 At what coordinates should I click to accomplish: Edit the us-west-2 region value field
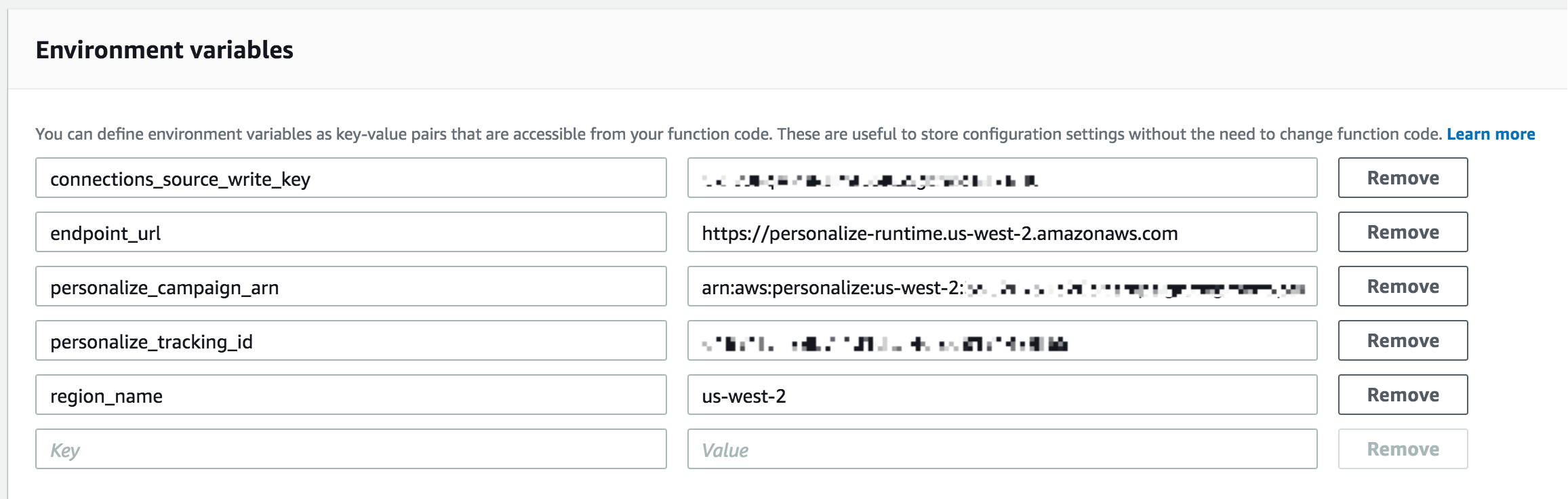(x=1001, y=395)
